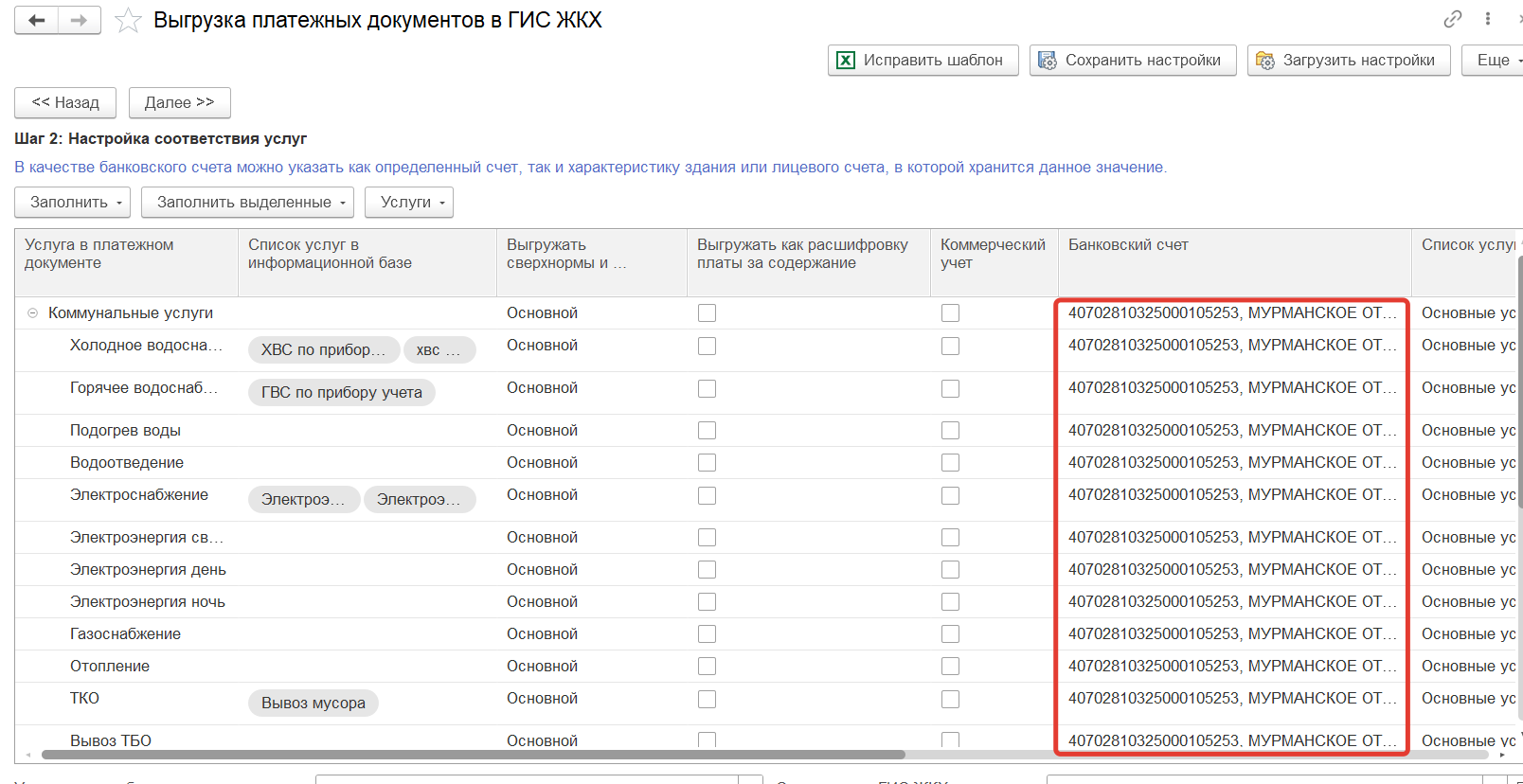The width and height of the screenshot is (1523, 784).
Task: Toggle расшифровка checkbox for Холодное водоснабжение
Action: pos(707,347)
